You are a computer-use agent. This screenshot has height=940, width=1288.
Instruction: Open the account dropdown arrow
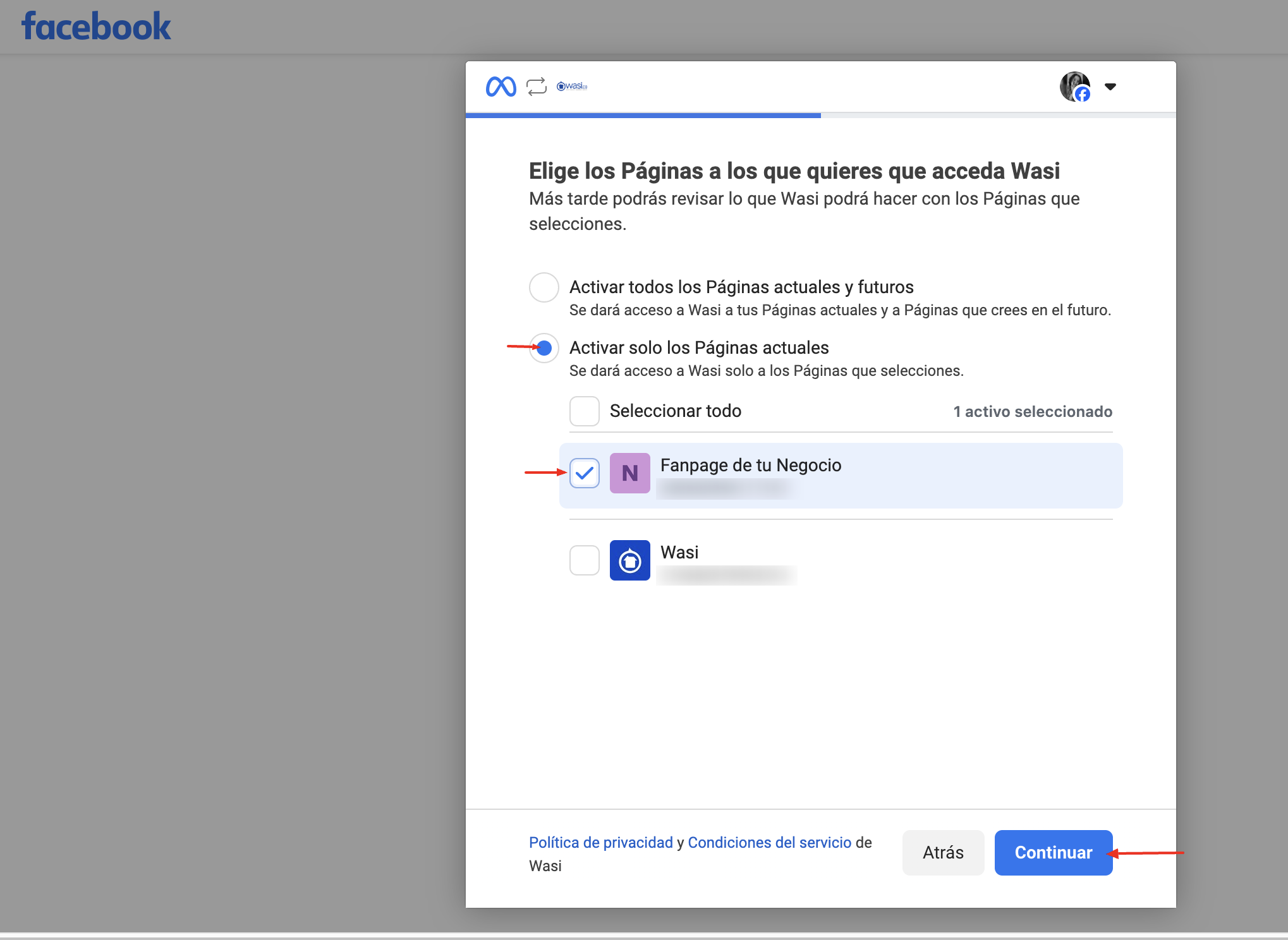(1110, 87)
